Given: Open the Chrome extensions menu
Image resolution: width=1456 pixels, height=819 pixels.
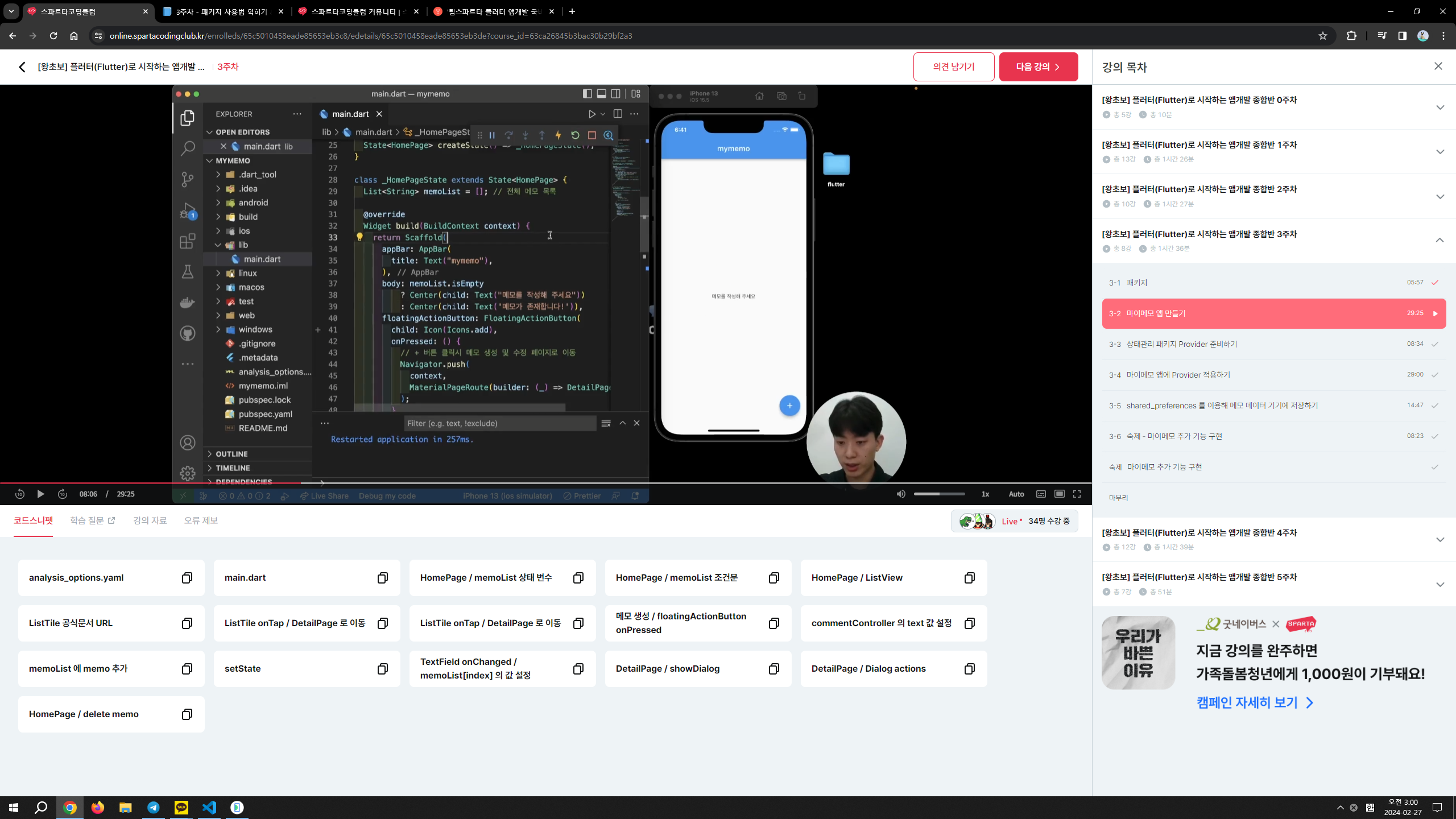Looking at the screenshot, I should click(1352, 36).
